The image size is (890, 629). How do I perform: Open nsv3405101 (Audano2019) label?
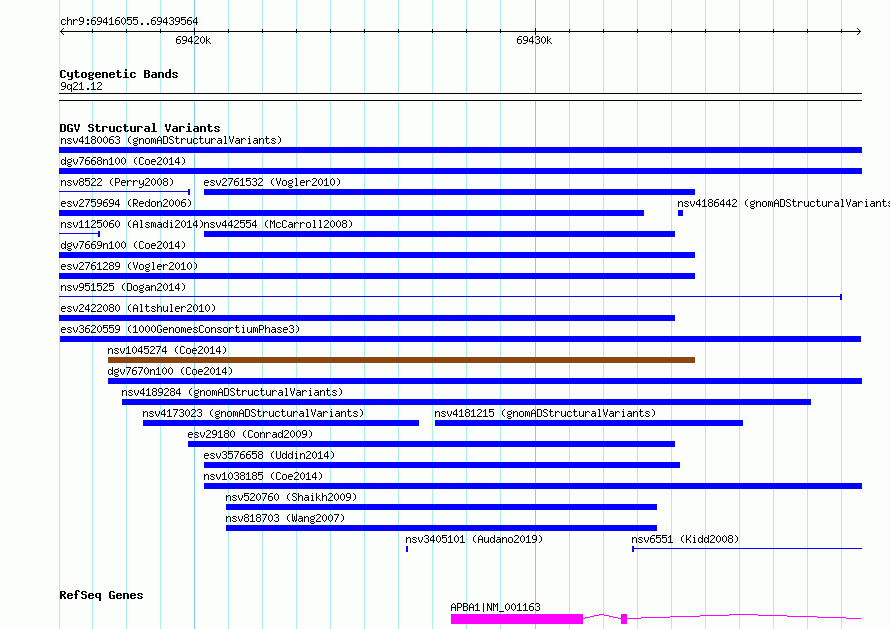tap(474, 539)
